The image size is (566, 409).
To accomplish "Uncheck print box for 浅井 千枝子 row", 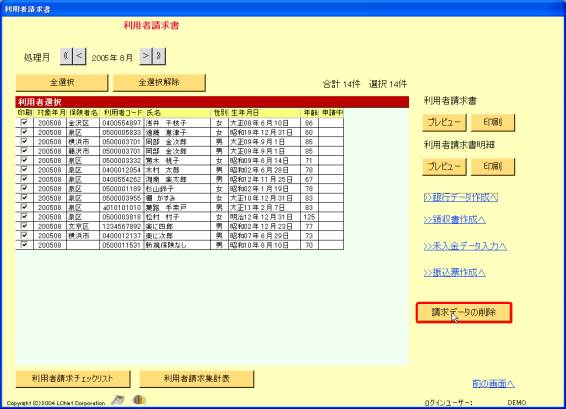I will coord(24,123).
